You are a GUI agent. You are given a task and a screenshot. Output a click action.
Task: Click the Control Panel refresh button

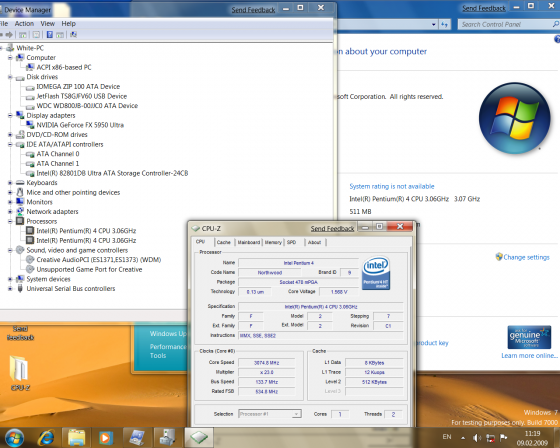[x=445, y=24]
